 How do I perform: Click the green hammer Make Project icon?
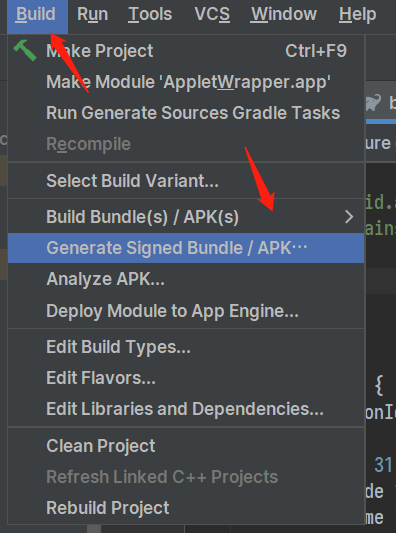(25, 50)
